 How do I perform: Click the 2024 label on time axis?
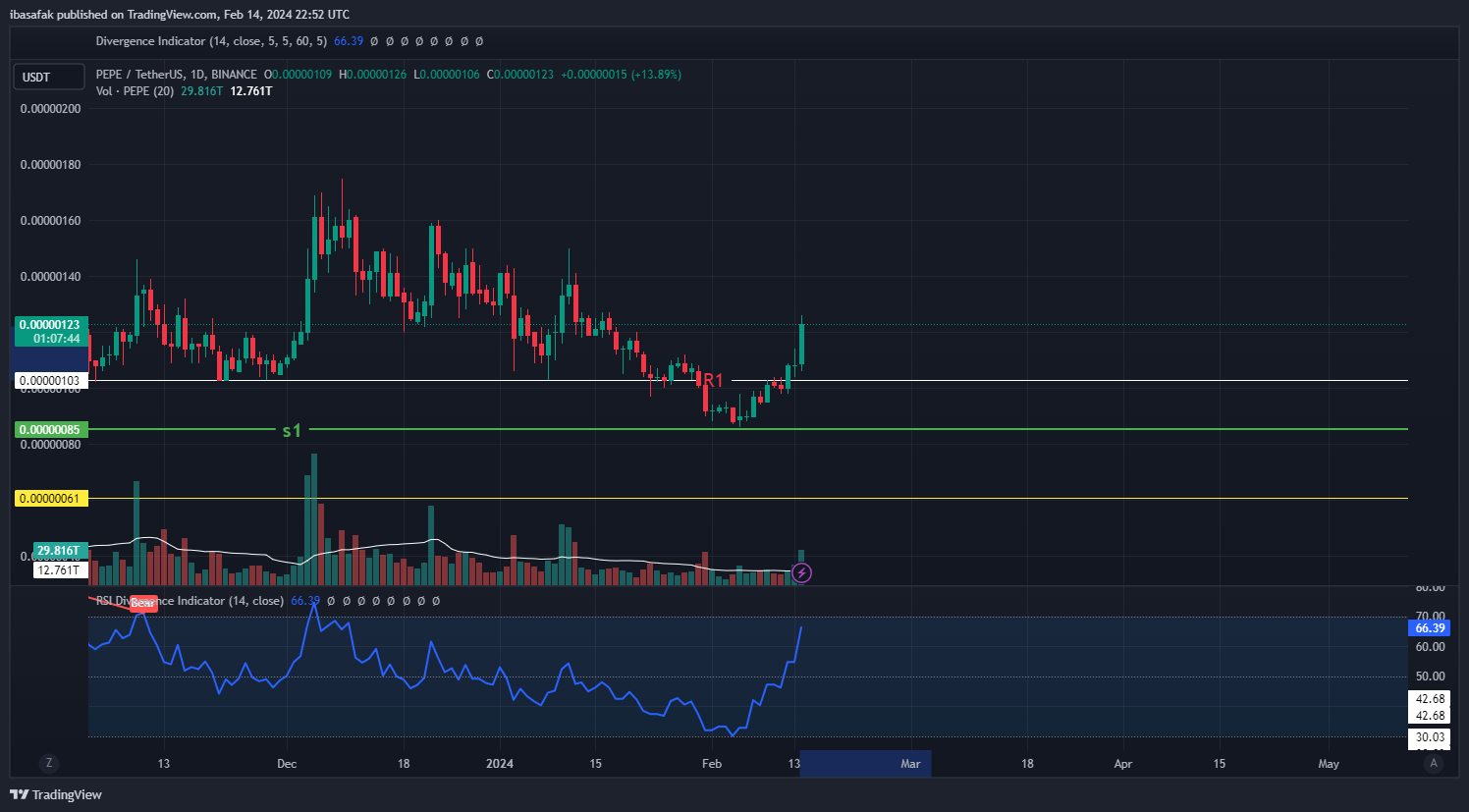tap(500, 763)
